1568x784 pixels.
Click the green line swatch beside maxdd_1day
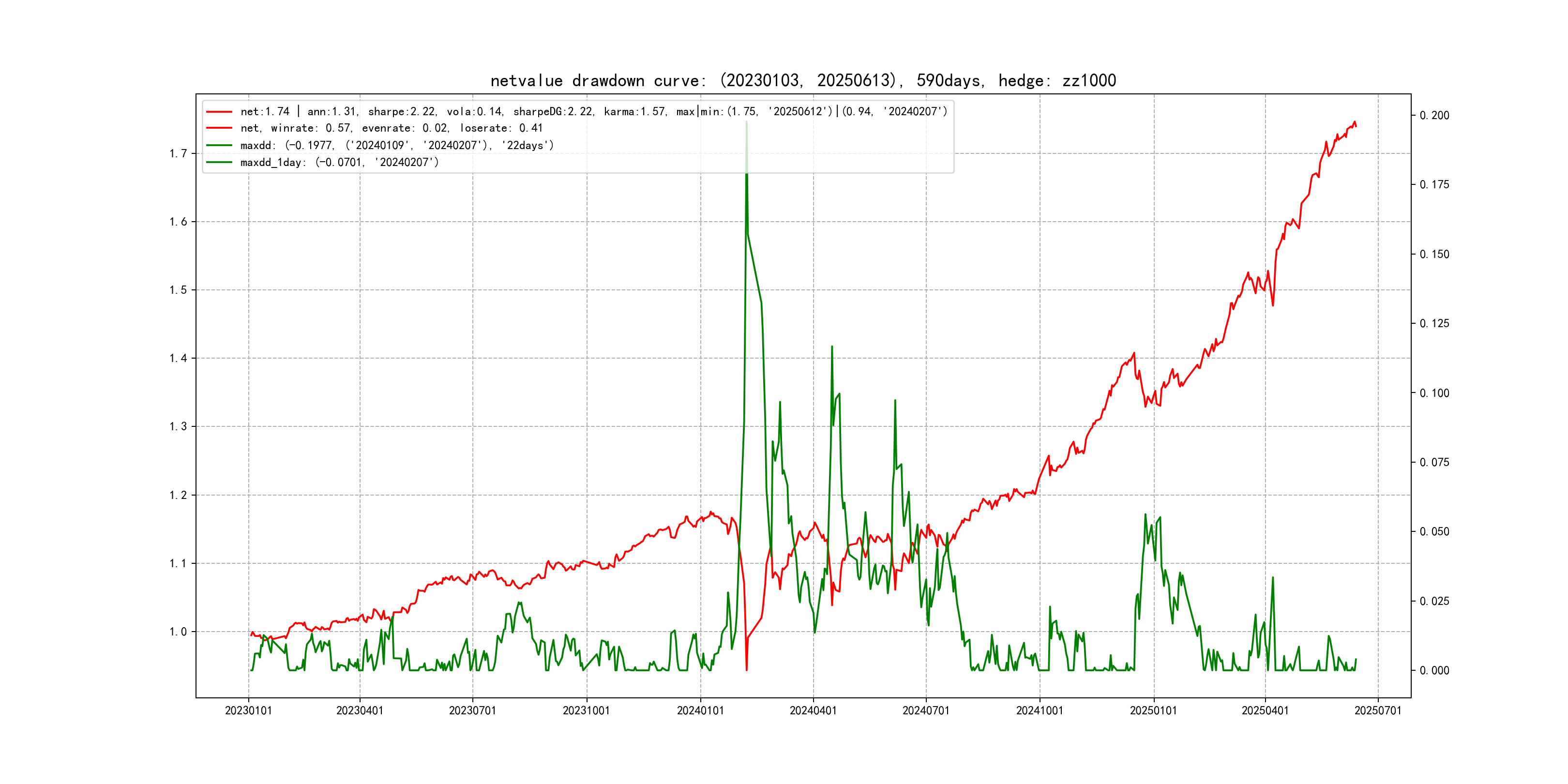point(219,163)
